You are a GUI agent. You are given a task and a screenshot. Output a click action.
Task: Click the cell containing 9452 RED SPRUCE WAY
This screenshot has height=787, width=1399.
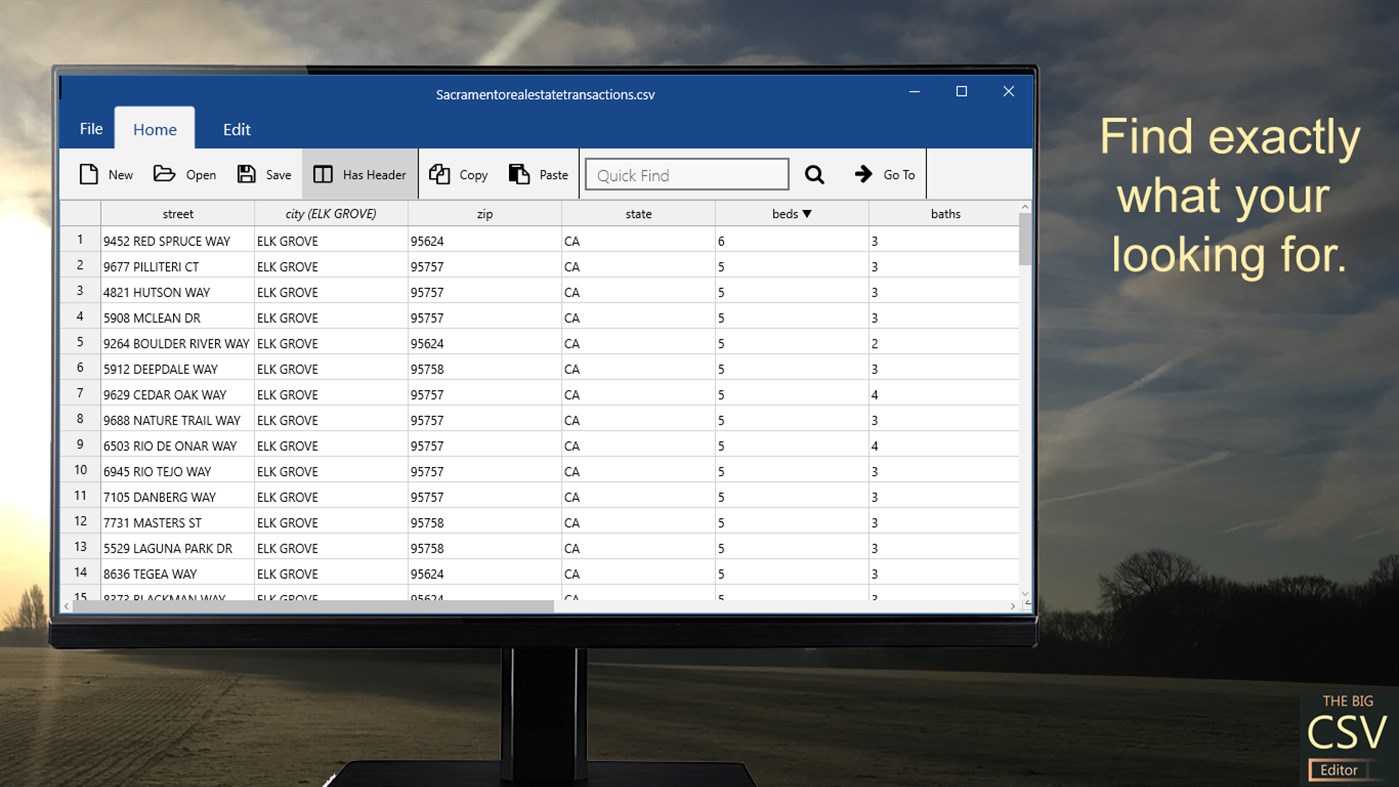coord(166,240)
